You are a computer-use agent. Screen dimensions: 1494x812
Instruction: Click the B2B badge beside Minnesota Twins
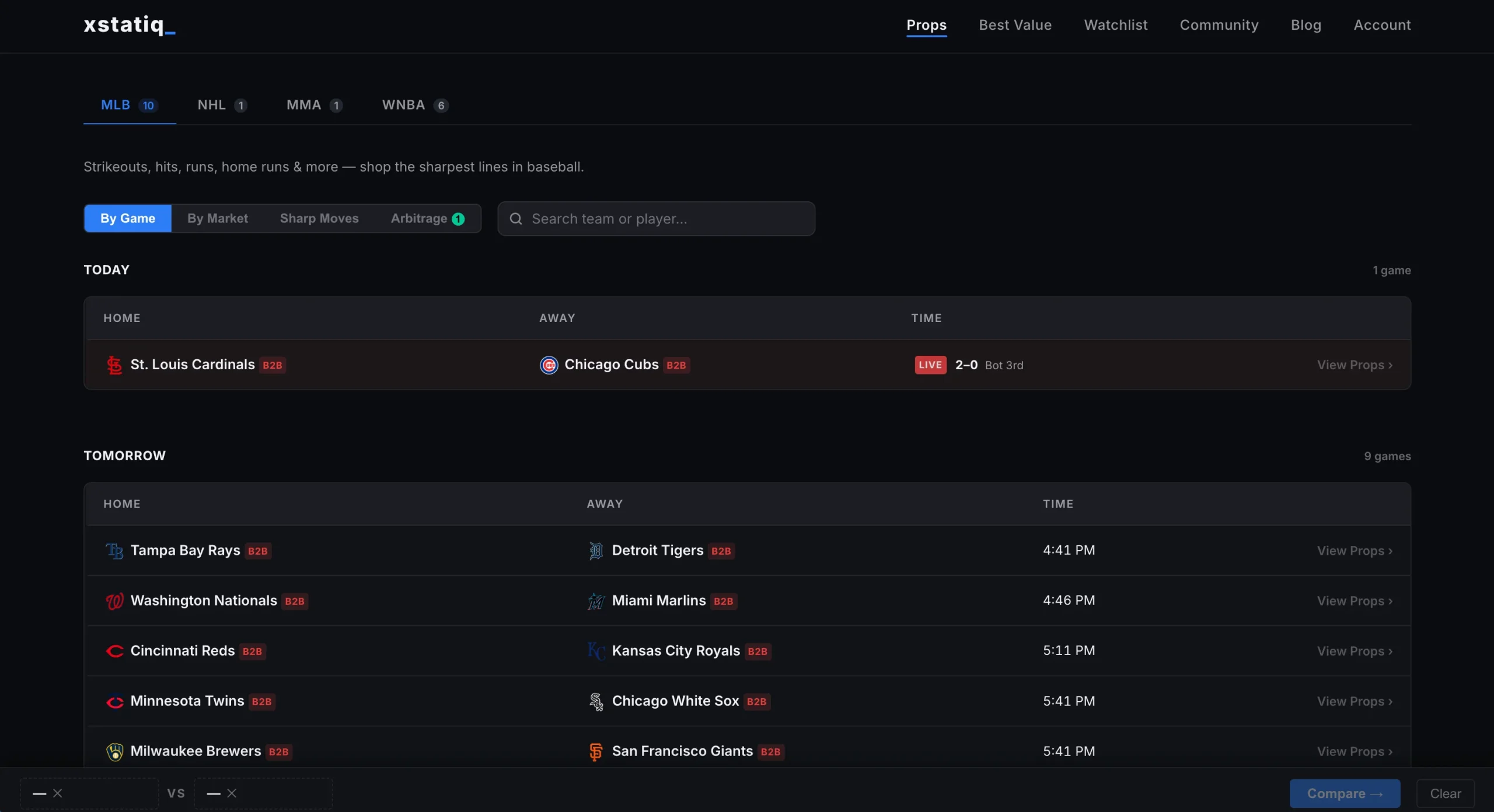click(261, 701)
